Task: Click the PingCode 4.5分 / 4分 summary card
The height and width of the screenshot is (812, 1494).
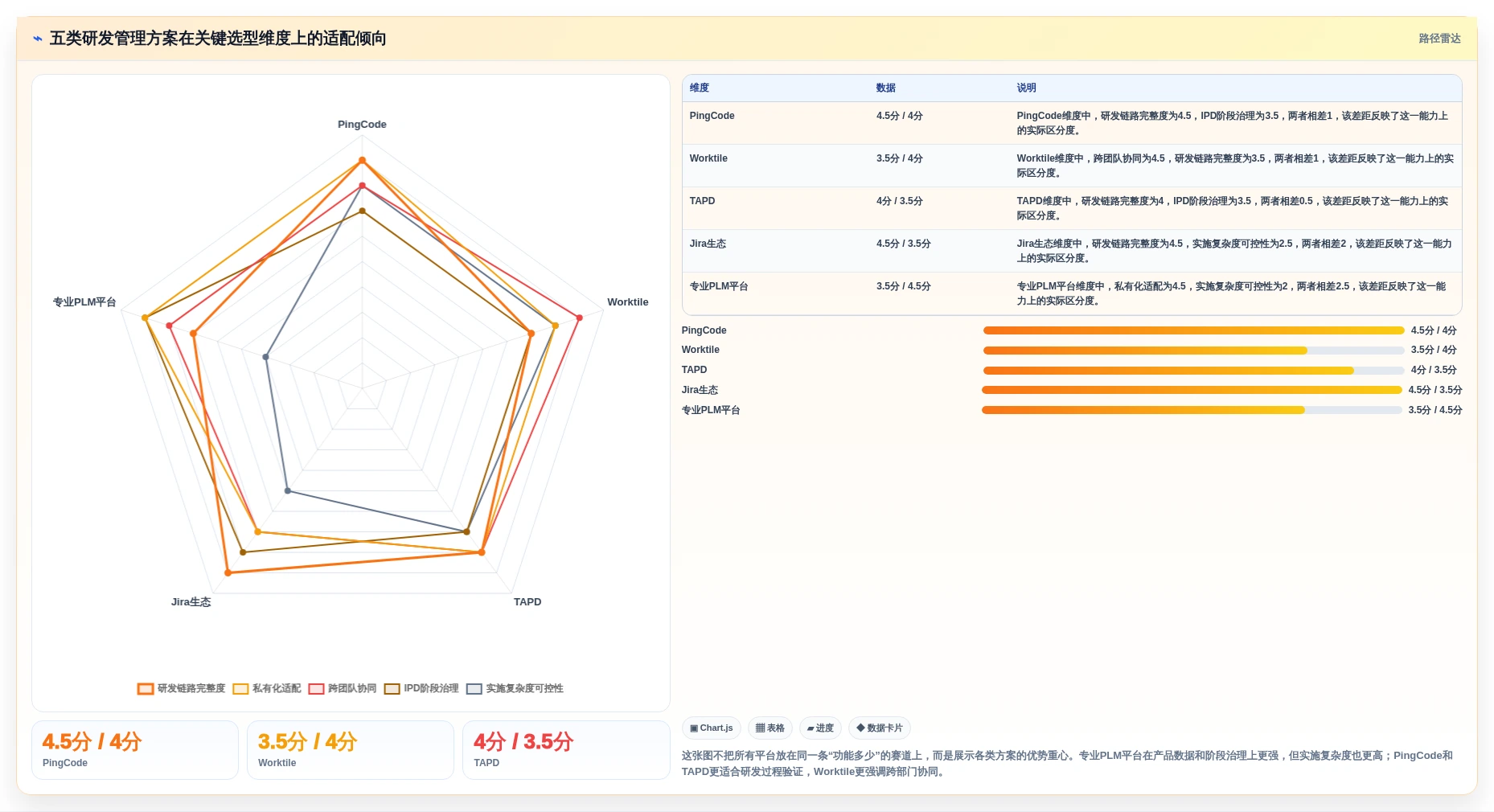Action: click(x=135, y=750)
